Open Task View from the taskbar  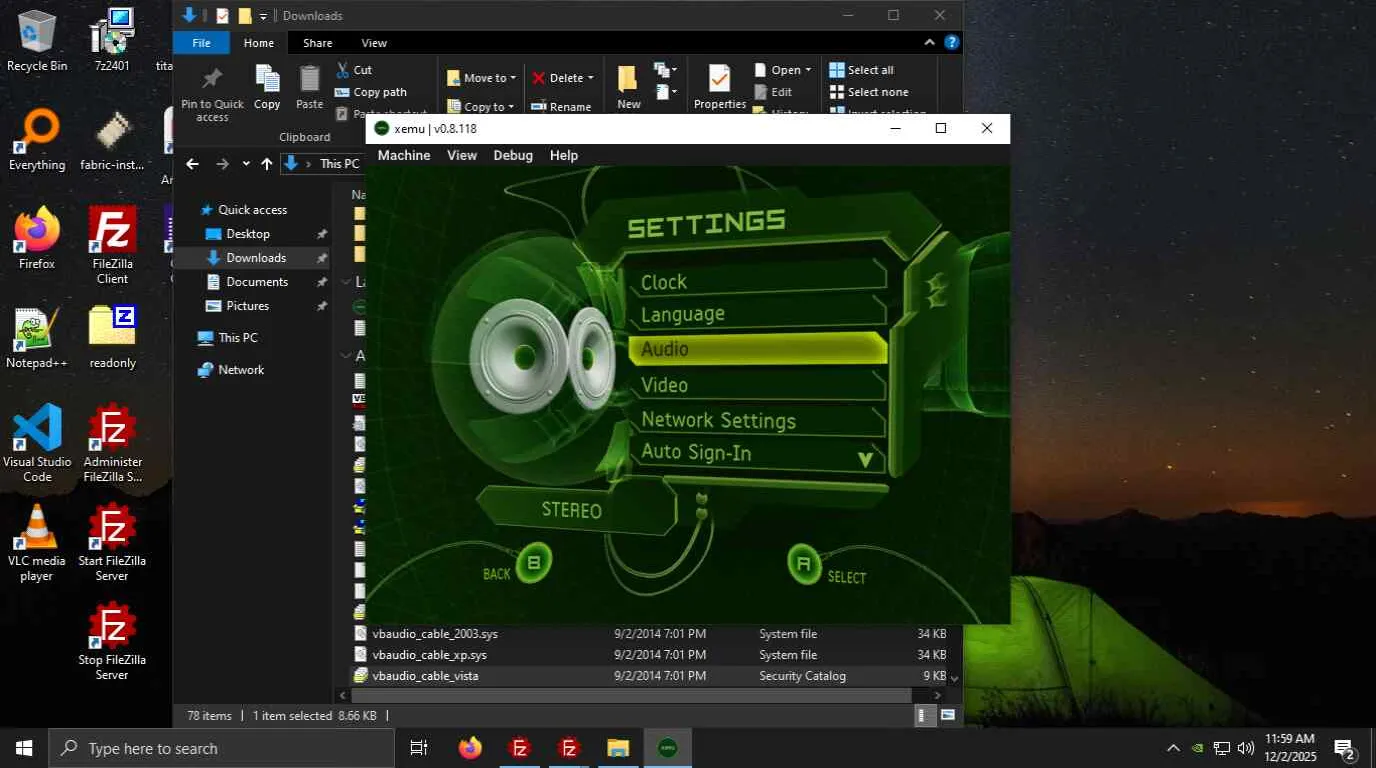tap(419, 748)
